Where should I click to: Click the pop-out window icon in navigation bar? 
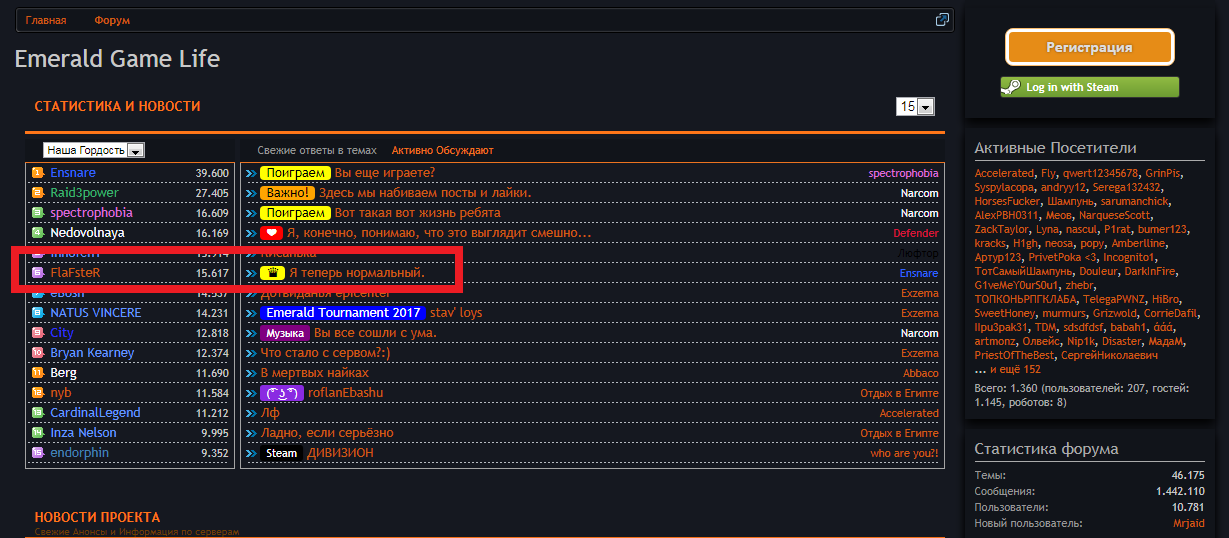click(x=941, y=20)
